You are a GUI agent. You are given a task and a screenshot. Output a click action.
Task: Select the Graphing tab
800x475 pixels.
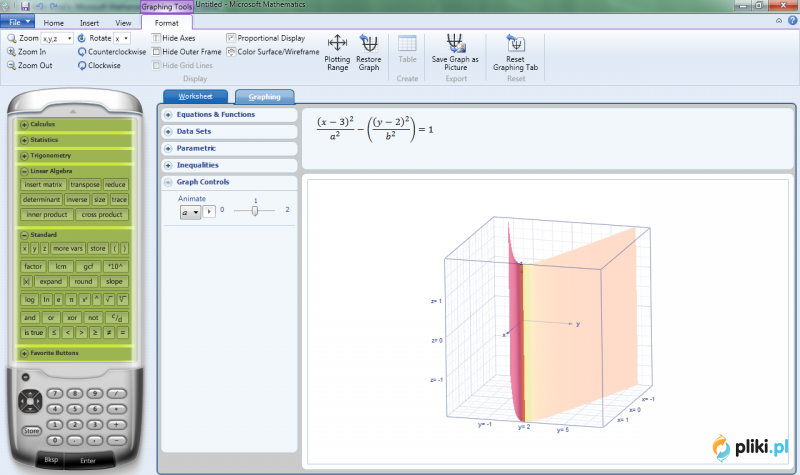tap(264, 96)
